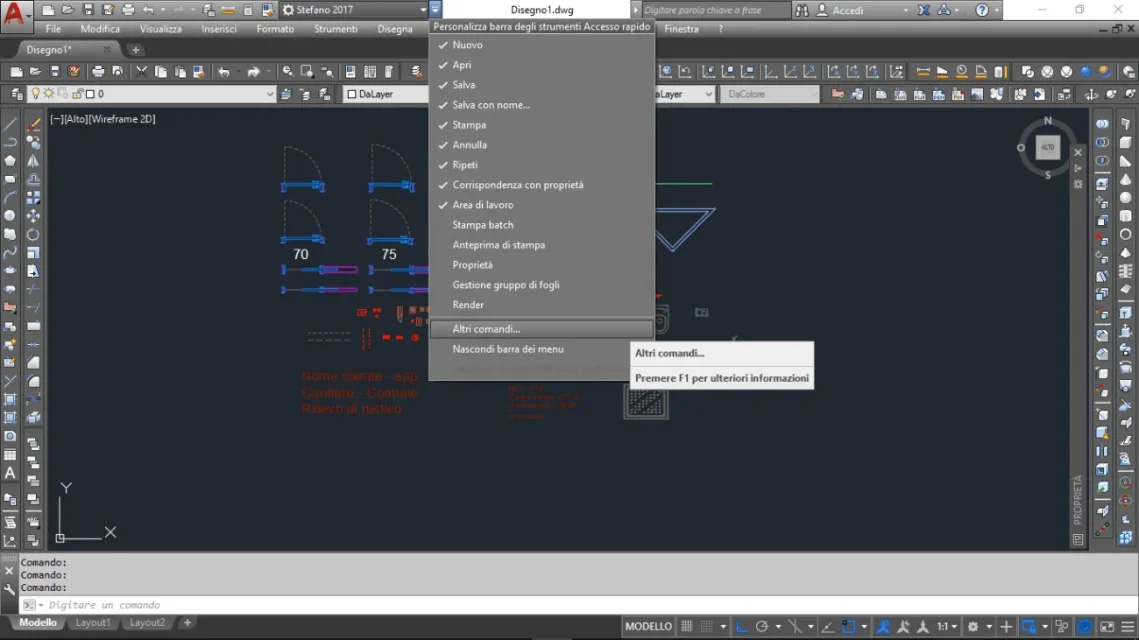Click the binoculars search icon
Image resolution: width=1139 pixels, height=640 pixels.
[802, 10]
